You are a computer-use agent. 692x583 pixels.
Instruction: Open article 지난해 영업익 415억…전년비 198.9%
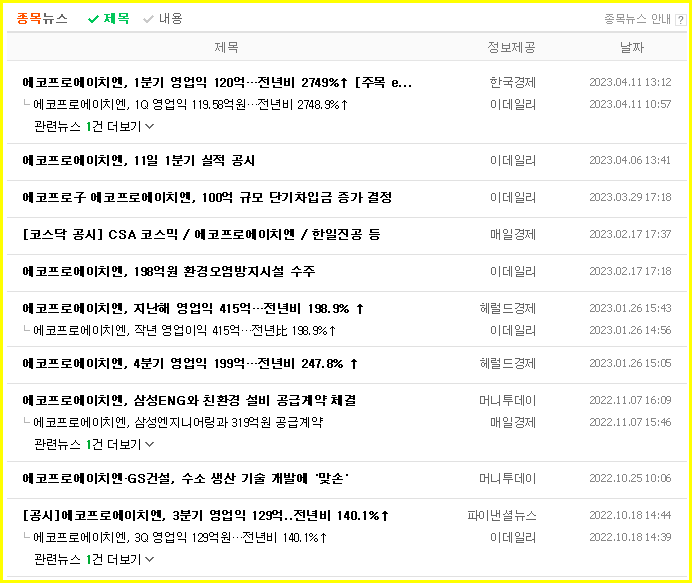pos(193,308)
